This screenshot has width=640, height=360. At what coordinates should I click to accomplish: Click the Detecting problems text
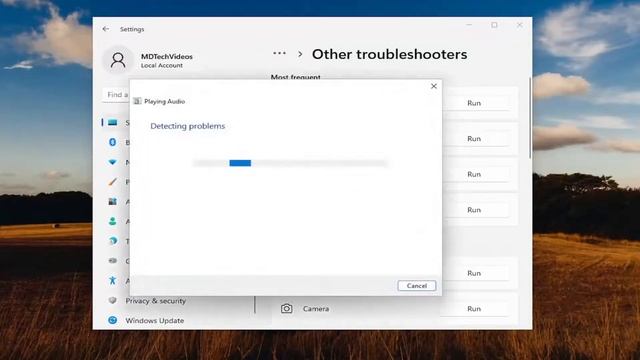tap(188, 126)
